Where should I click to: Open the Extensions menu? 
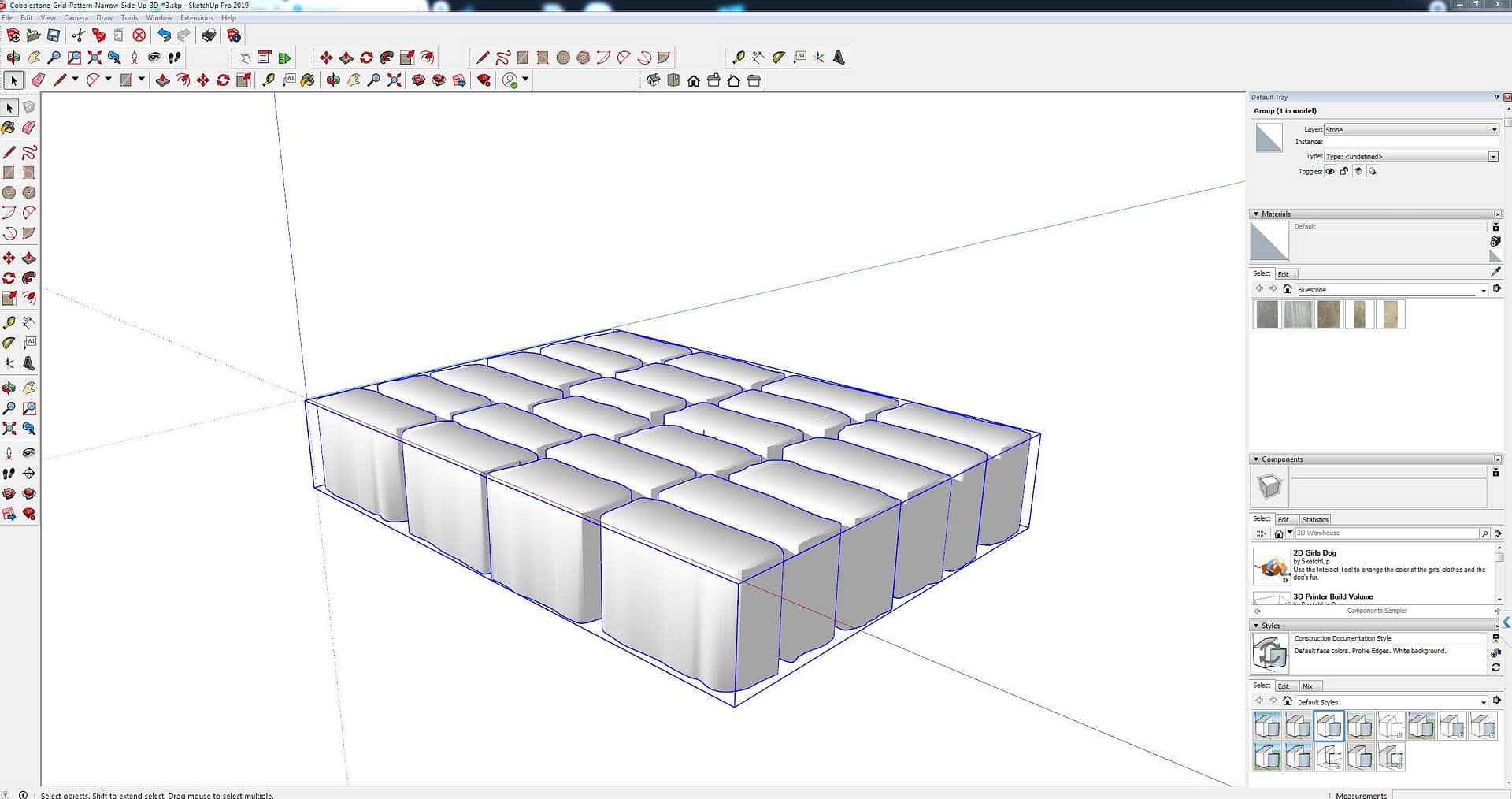point(196,17)
